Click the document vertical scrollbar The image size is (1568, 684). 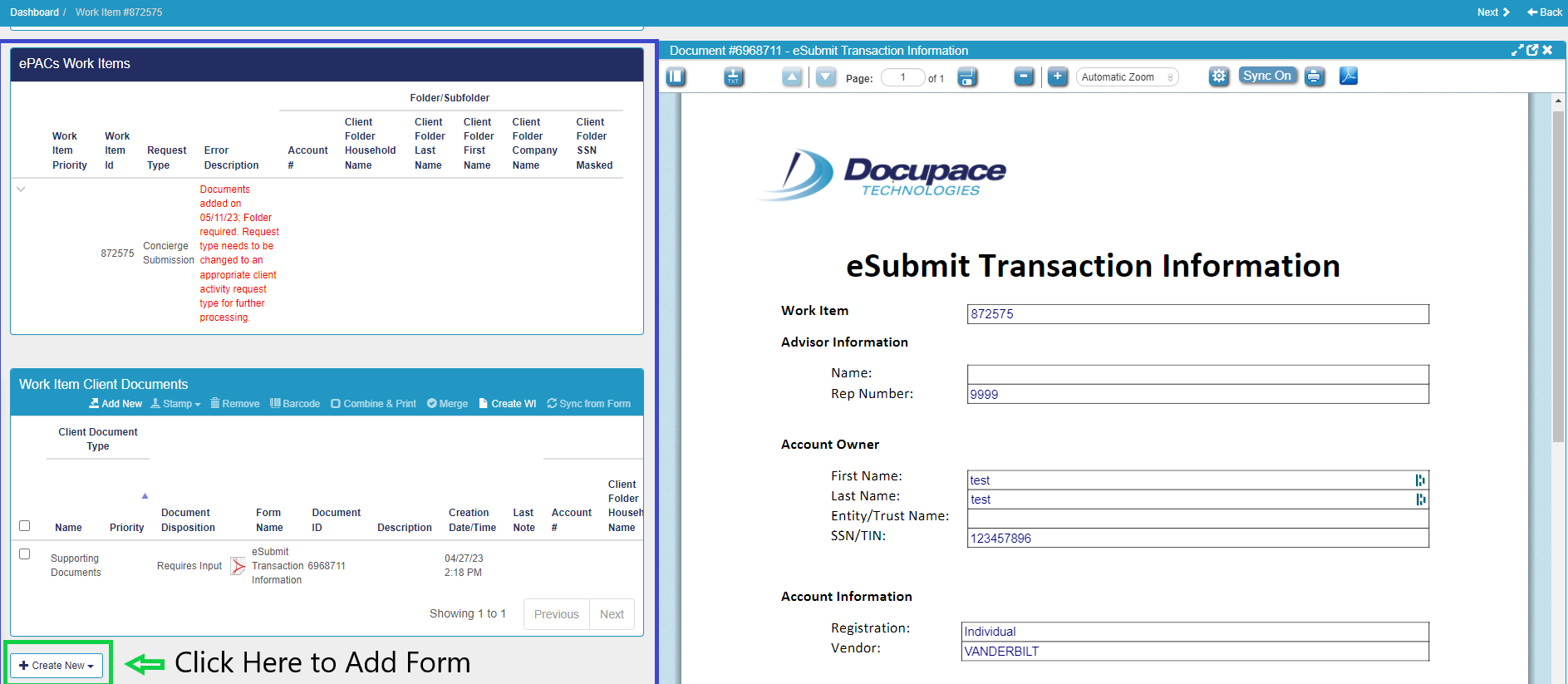pyautogui.click(x=1558, y=276)
